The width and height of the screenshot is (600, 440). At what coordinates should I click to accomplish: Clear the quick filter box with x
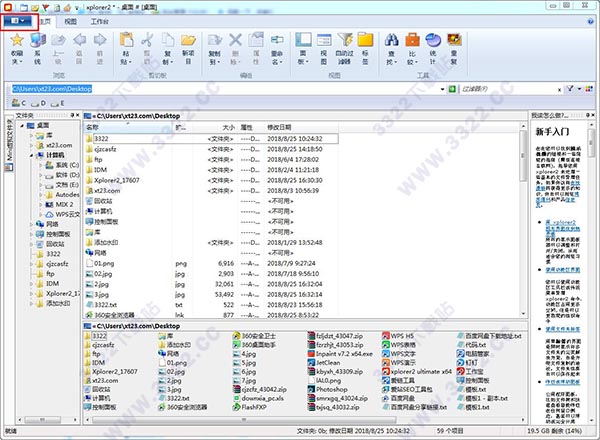pyautogui.click(x=559, y=90)
